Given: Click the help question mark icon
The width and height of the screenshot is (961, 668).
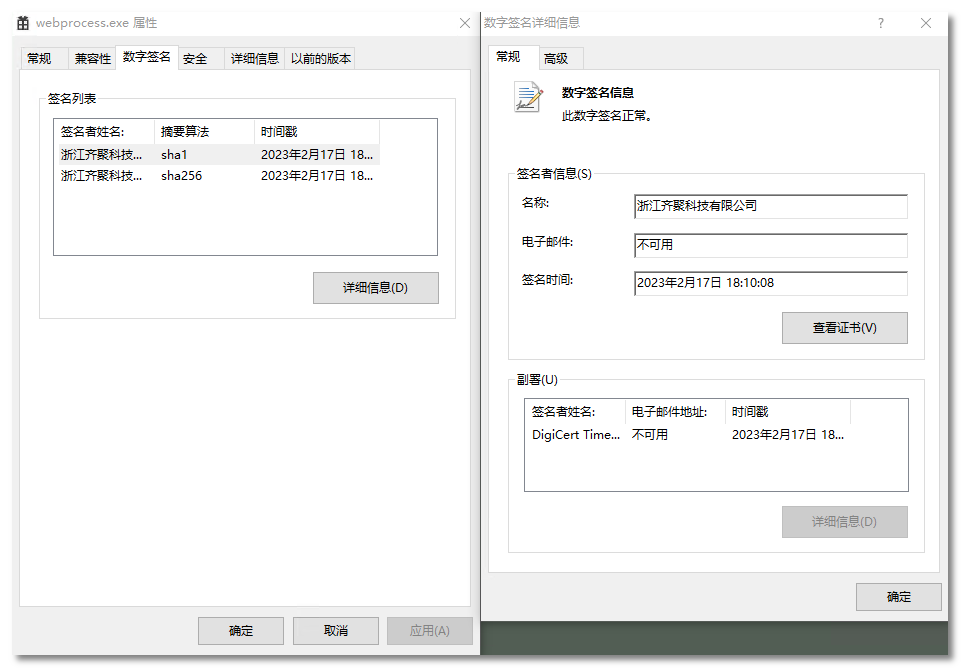Looking at the screenshot, I should (x=880, y=22).
